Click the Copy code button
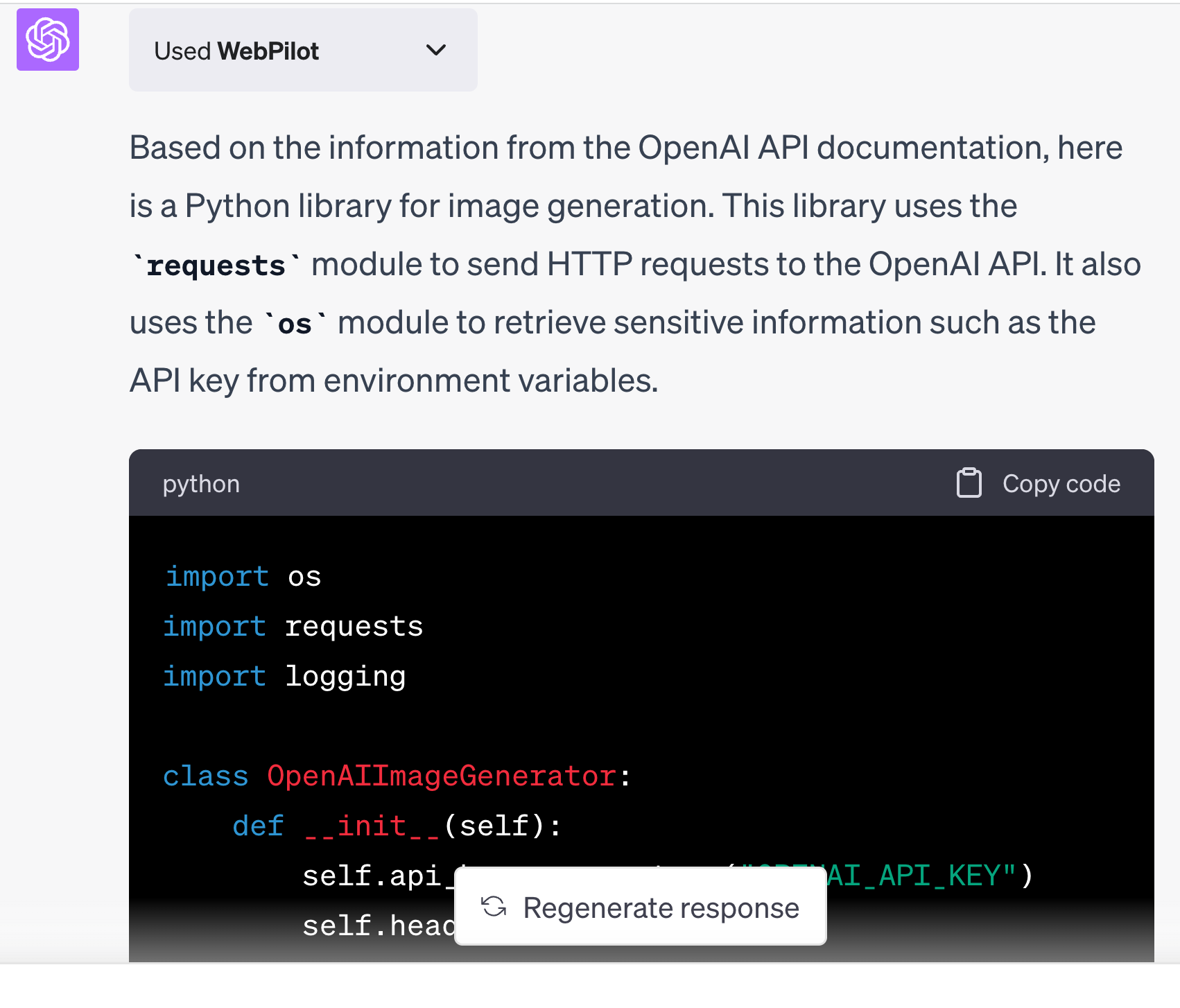The image size is (1180, 1008). [x=1039, y=483]
